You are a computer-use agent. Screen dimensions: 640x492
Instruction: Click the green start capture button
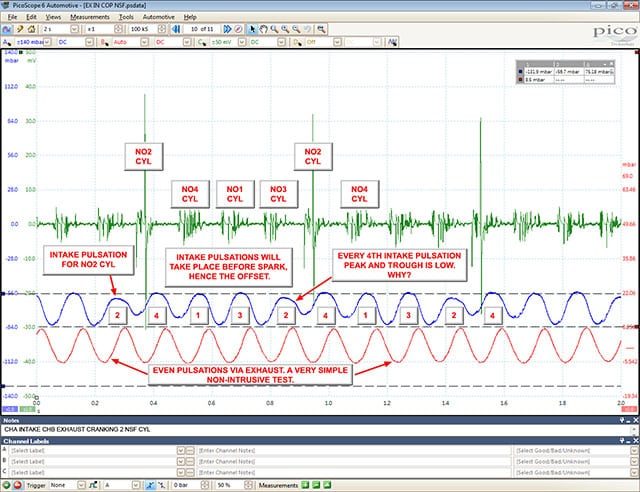(x=7, y=485)
